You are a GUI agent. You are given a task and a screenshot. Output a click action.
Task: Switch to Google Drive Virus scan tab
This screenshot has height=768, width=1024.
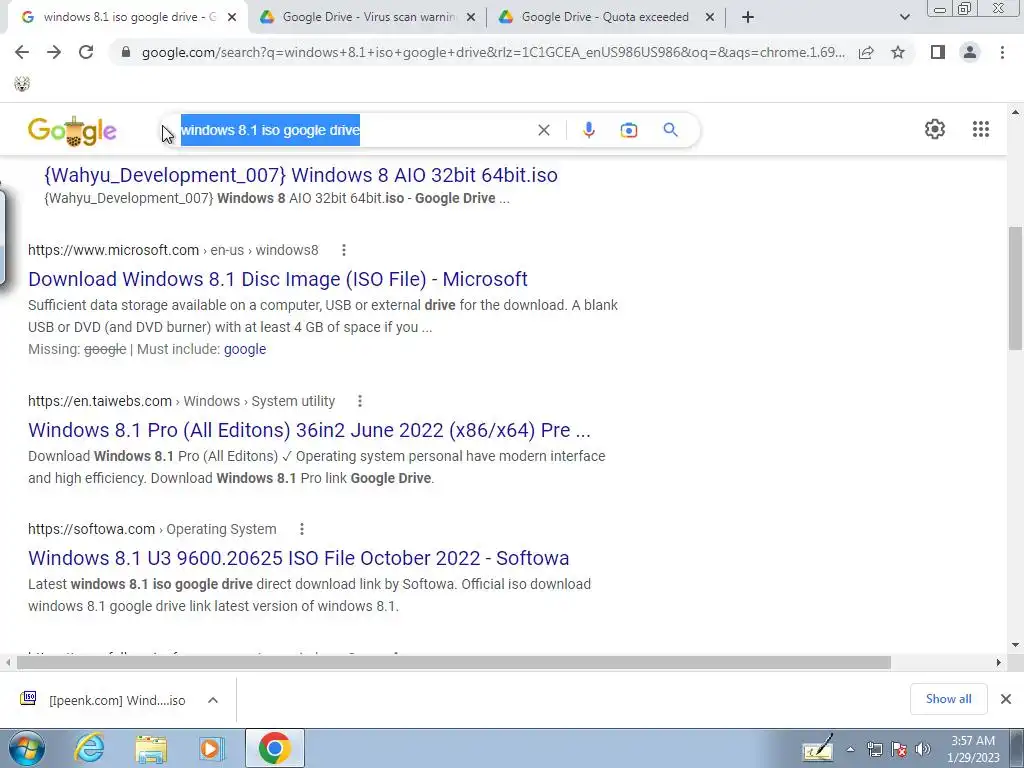click(368, 18)
